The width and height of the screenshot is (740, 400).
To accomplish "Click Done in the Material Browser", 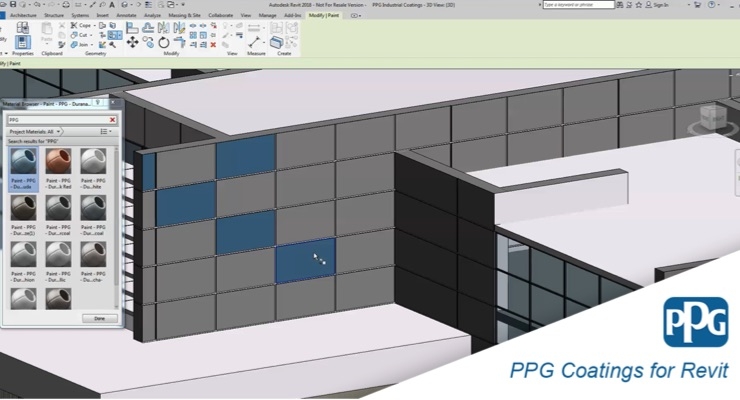I will pos(100,318).
